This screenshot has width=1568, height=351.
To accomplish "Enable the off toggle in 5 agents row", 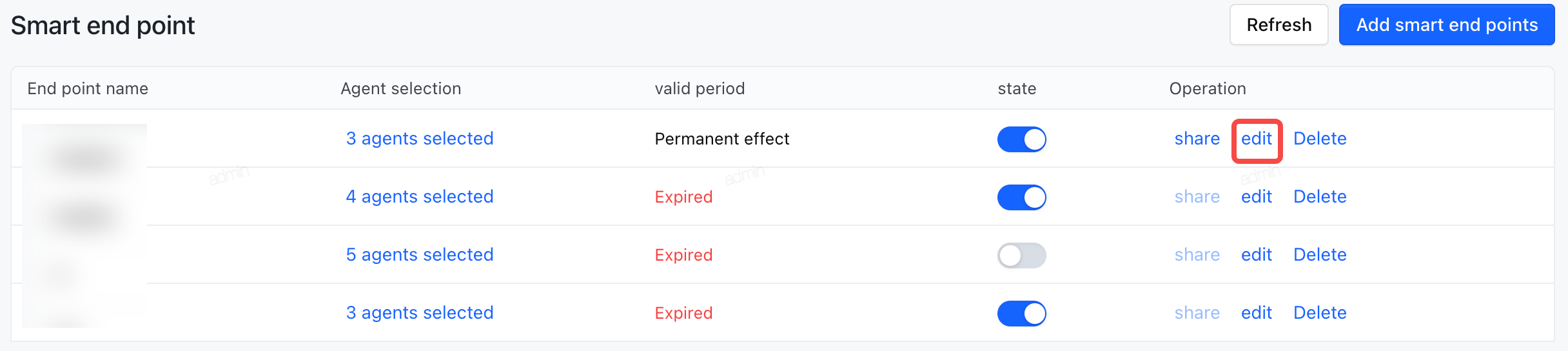I will pos(1021,256).
